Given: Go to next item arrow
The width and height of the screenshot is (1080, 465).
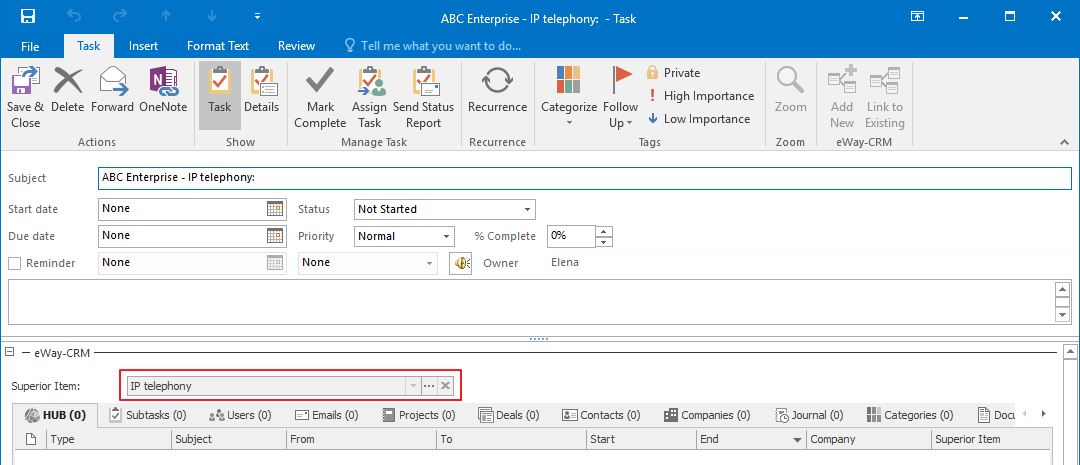Looking at the screenshot, I should point(210,16).
